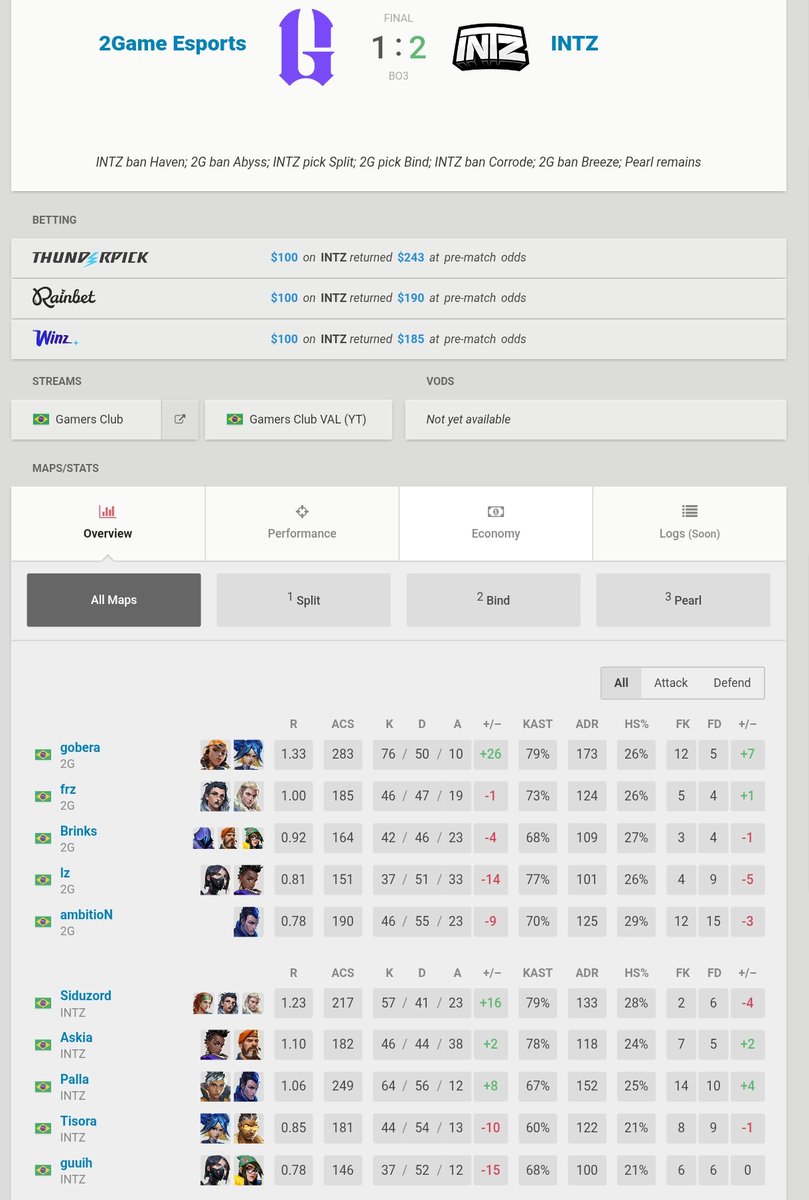
Task: Click gobera's first agent icon
Action: [215, 755]
